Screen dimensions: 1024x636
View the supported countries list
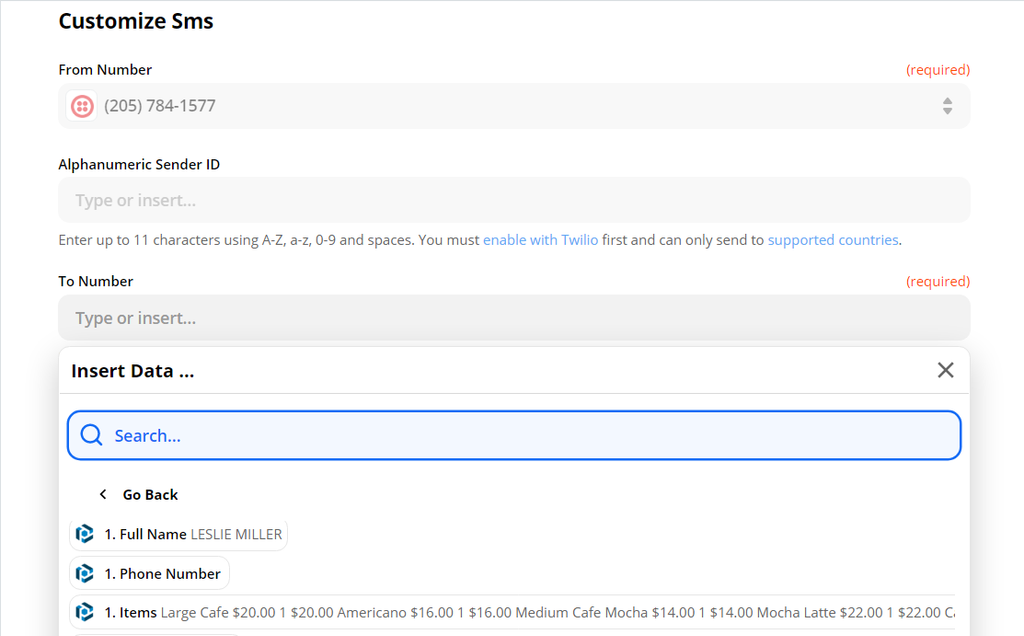click(x=833, y=240)
